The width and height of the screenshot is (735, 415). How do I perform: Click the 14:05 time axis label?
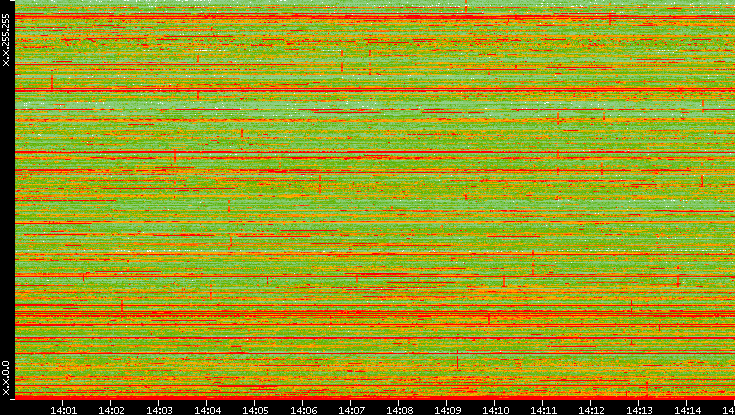tap(255, 410)
